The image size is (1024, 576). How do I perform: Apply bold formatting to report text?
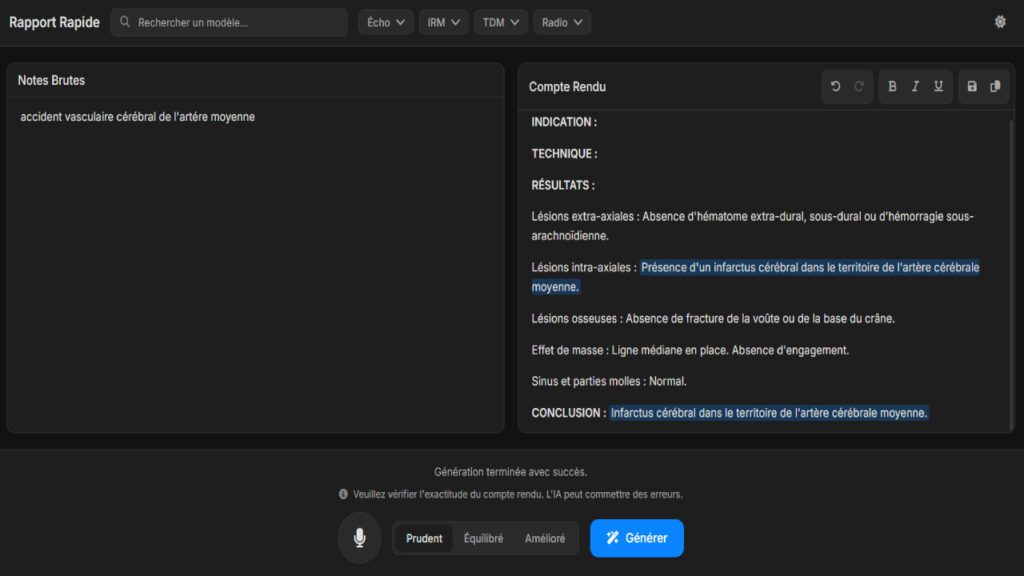click(892, 87)
